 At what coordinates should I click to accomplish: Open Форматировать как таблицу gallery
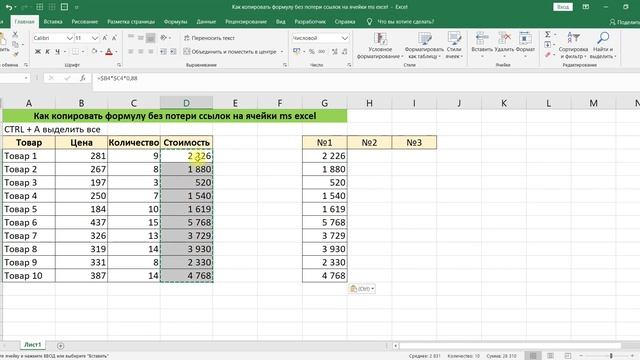pyautogui.click(x=424, y=45)
